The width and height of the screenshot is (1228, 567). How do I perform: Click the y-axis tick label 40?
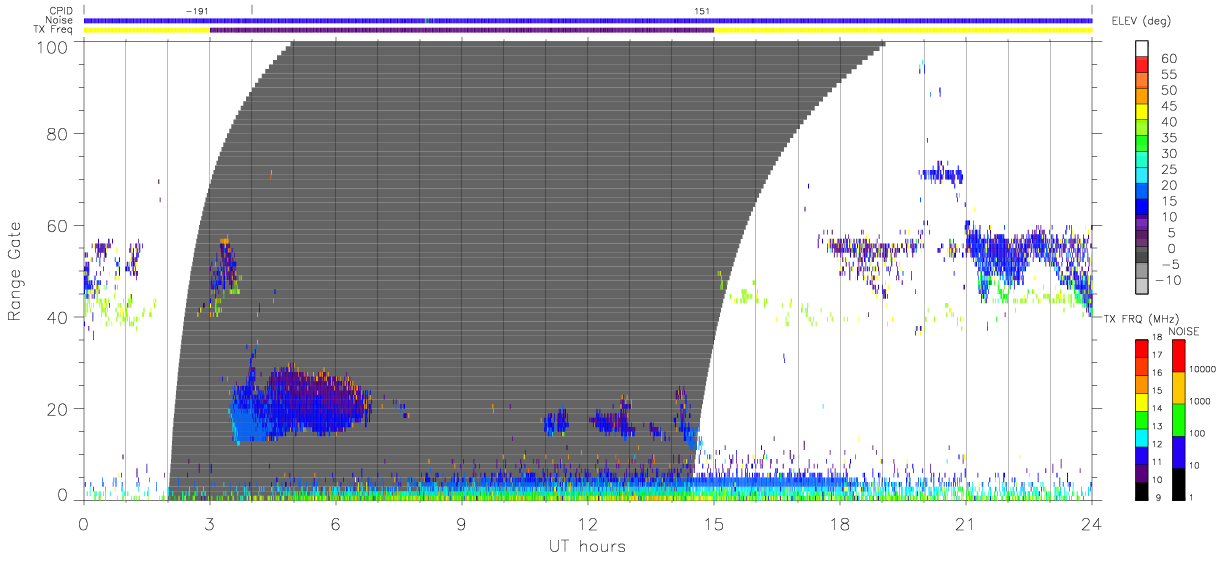tap(57, 318)
